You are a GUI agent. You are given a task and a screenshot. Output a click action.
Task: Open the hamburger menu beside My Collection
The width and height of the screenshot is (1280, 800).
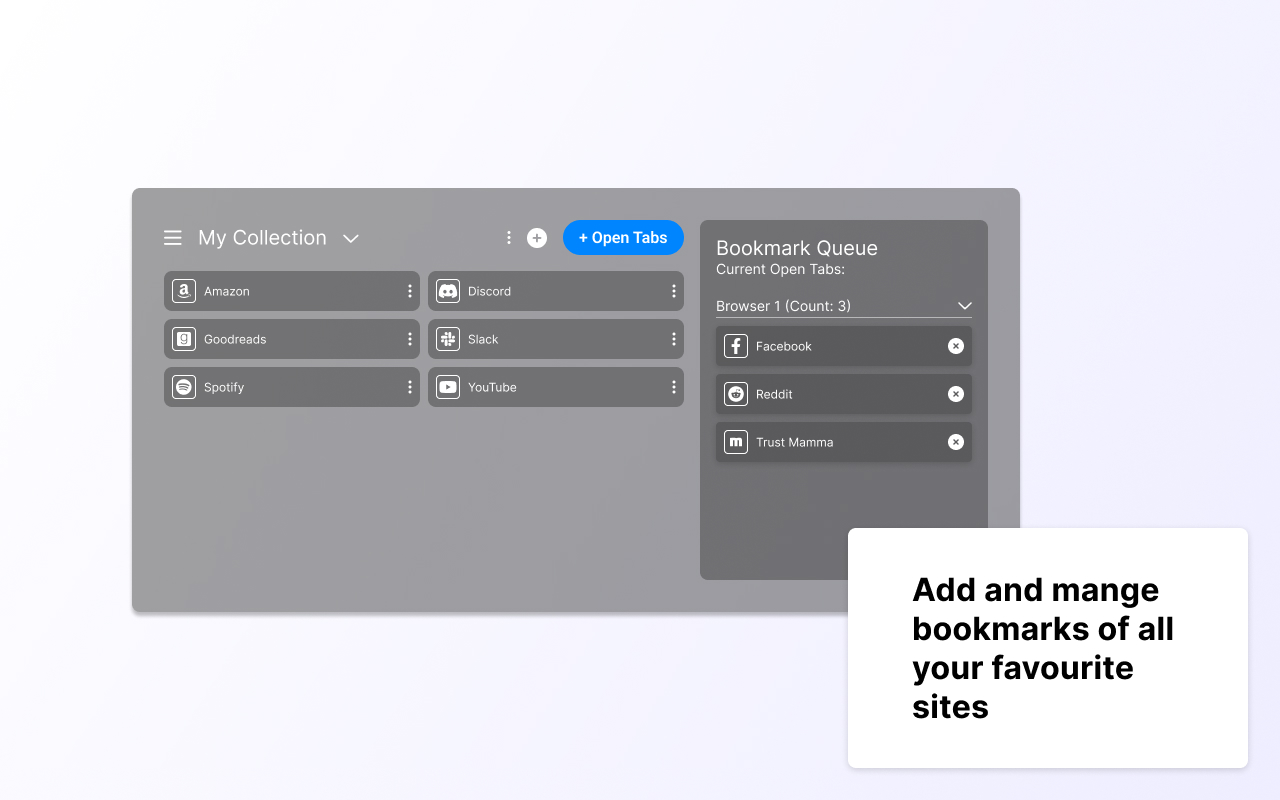tap(173, 238)
